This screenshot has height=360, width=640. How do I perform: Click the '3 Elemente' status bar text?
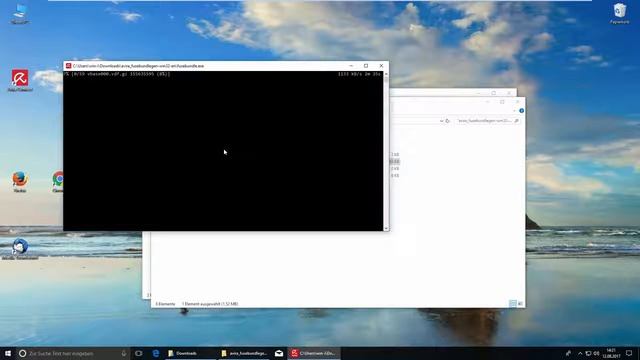(165, 304)
